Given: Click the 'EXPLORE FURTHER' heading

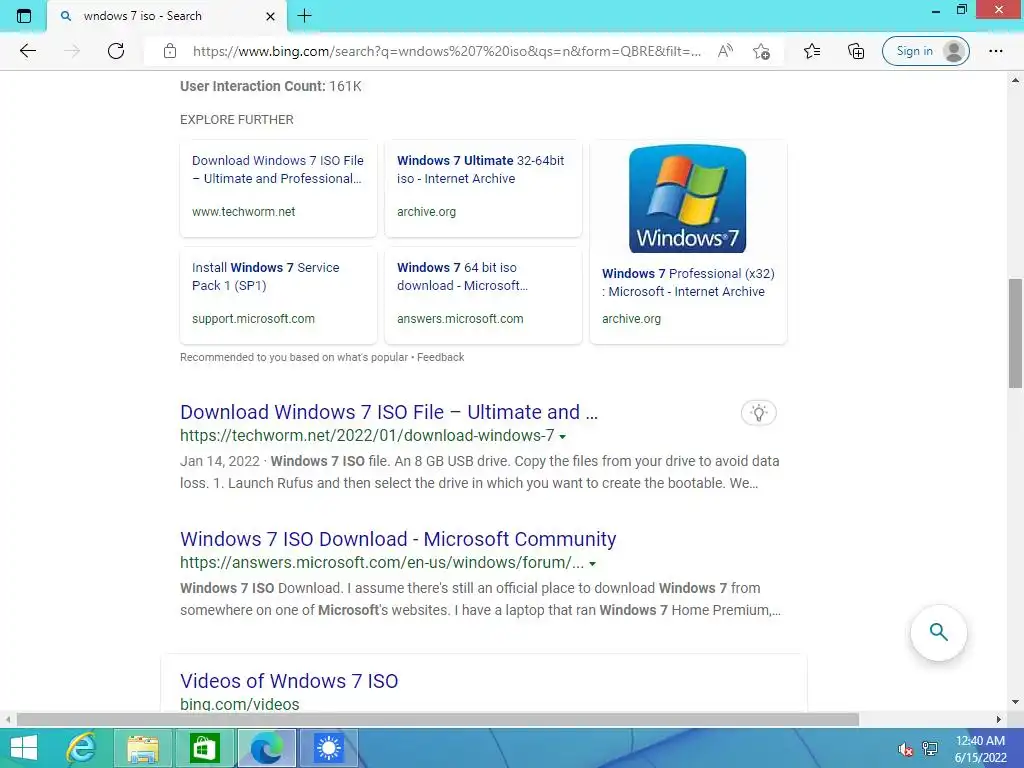Looking at the screenshot, I should click(x=236, y=120).
